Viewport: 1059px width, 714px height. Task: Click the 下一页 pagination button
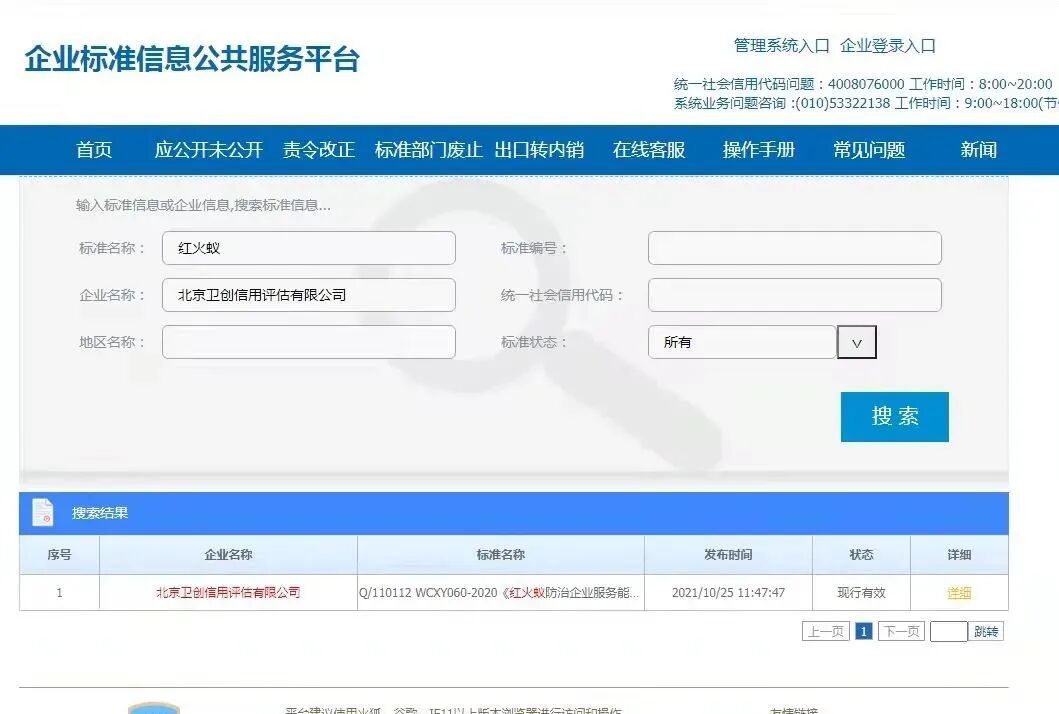click(x=902, y=632)
